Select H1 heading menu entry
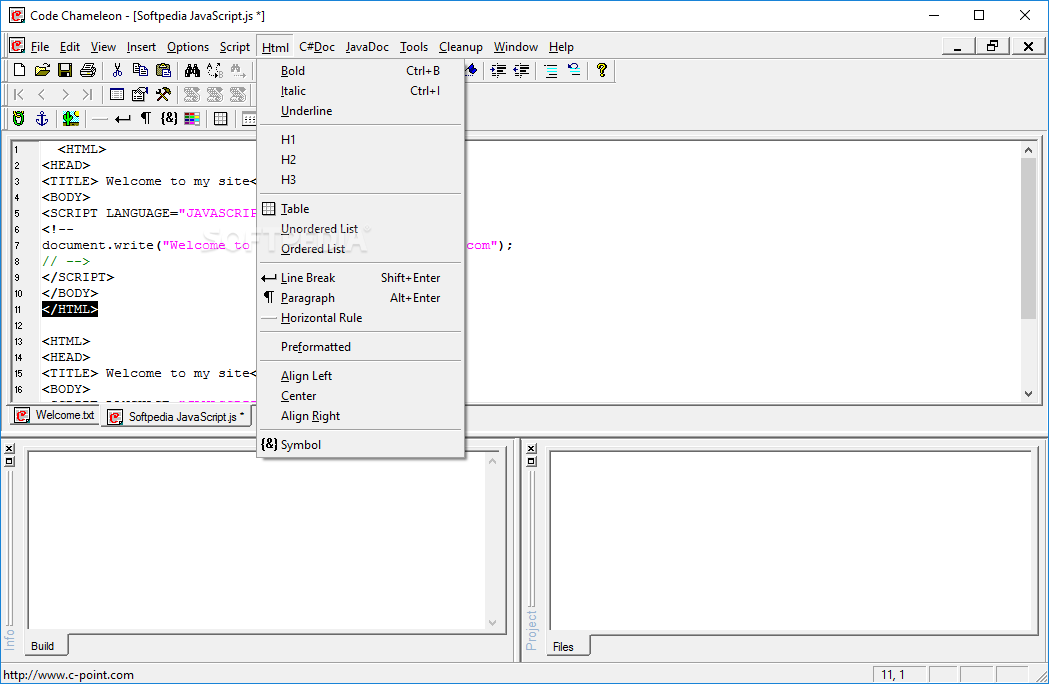This screenshot has width=1049, height=684. click(361, 139)
